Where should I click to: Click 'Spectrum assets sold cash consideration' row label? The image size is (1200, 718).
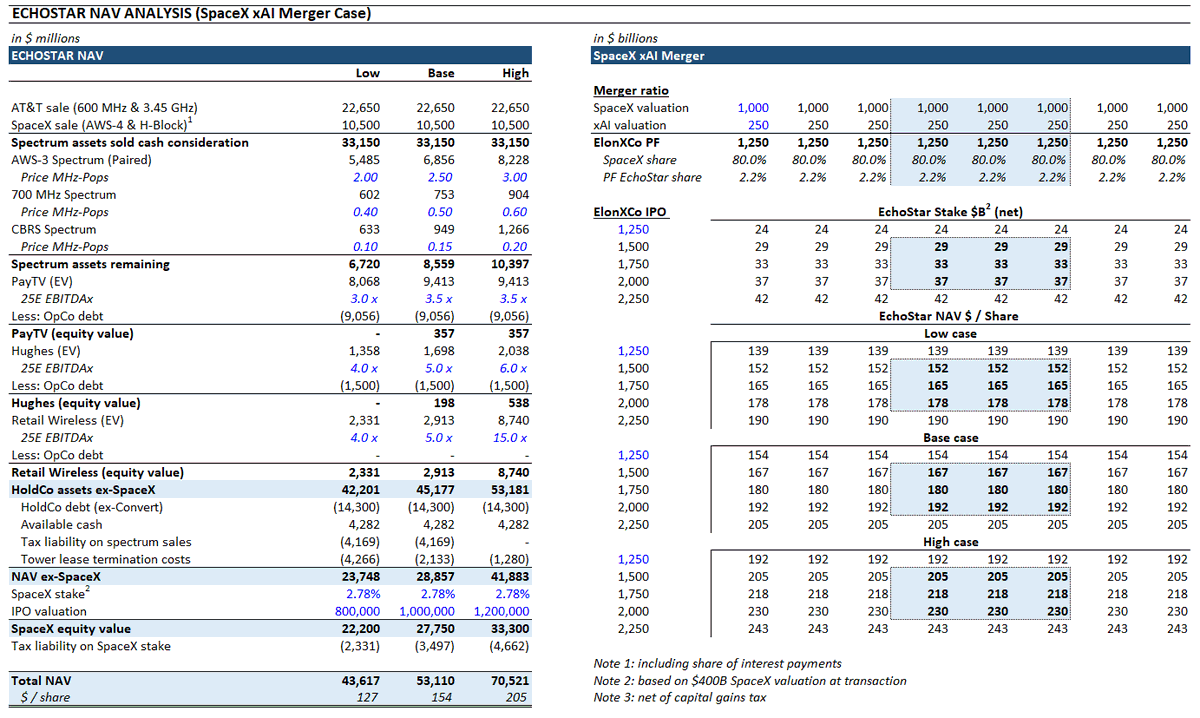[x=130, y=143]
